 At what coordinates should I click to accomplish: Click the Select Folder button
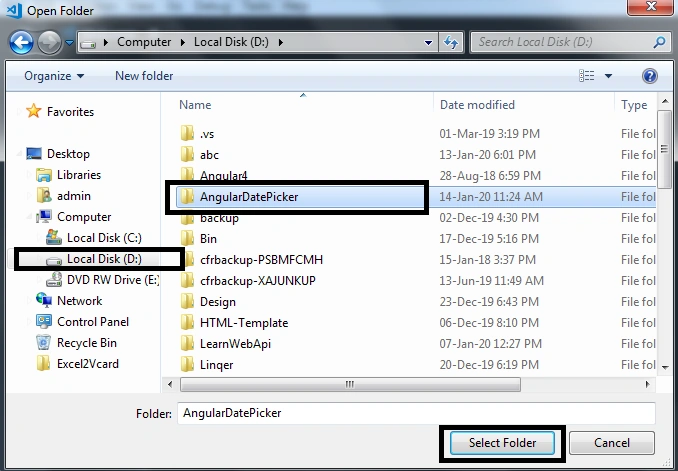502,443
